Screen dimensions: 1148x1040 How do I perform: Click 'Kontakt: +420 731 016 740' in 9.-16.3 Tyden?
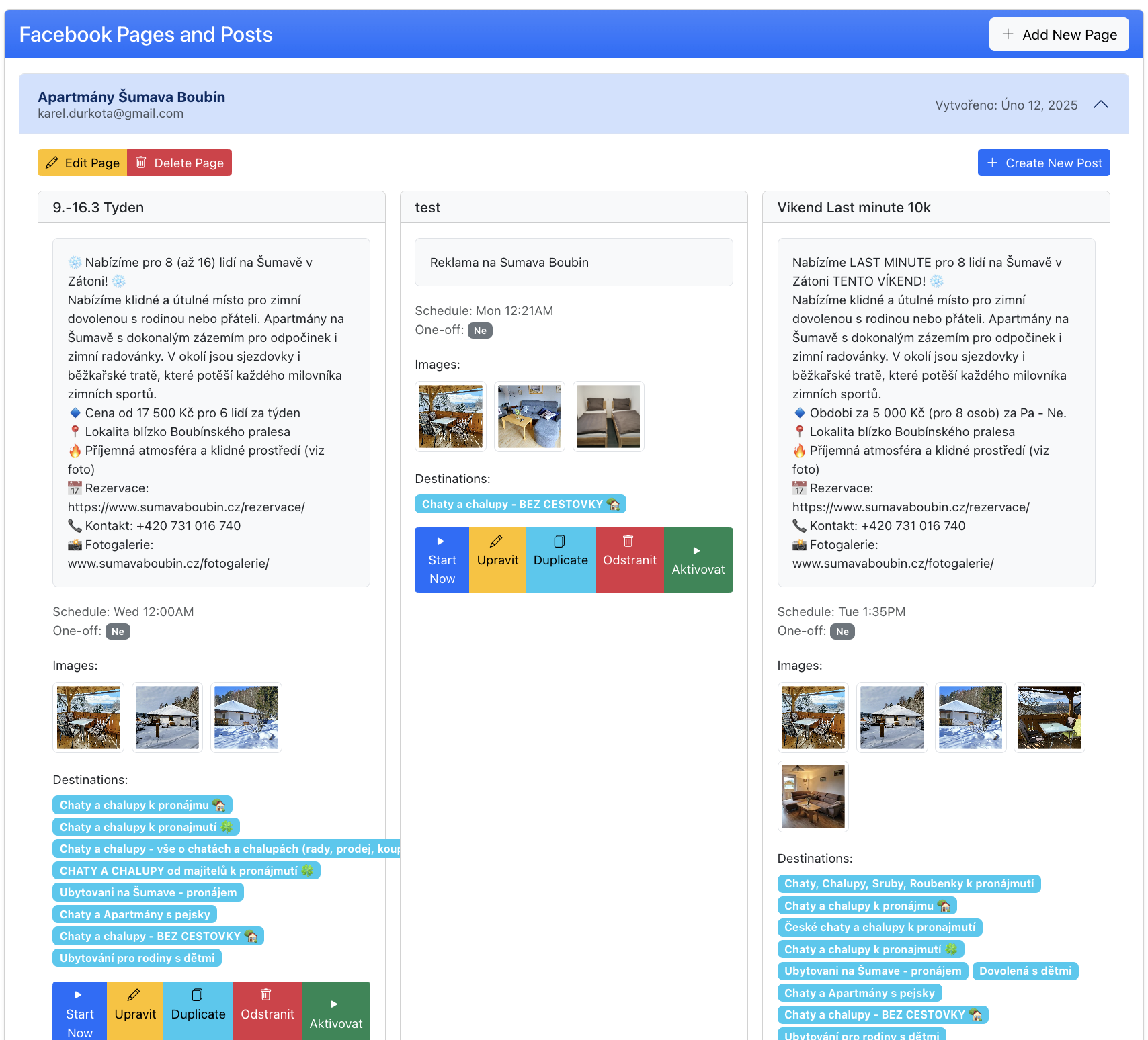pyautogui.click(x=154, y=526)
